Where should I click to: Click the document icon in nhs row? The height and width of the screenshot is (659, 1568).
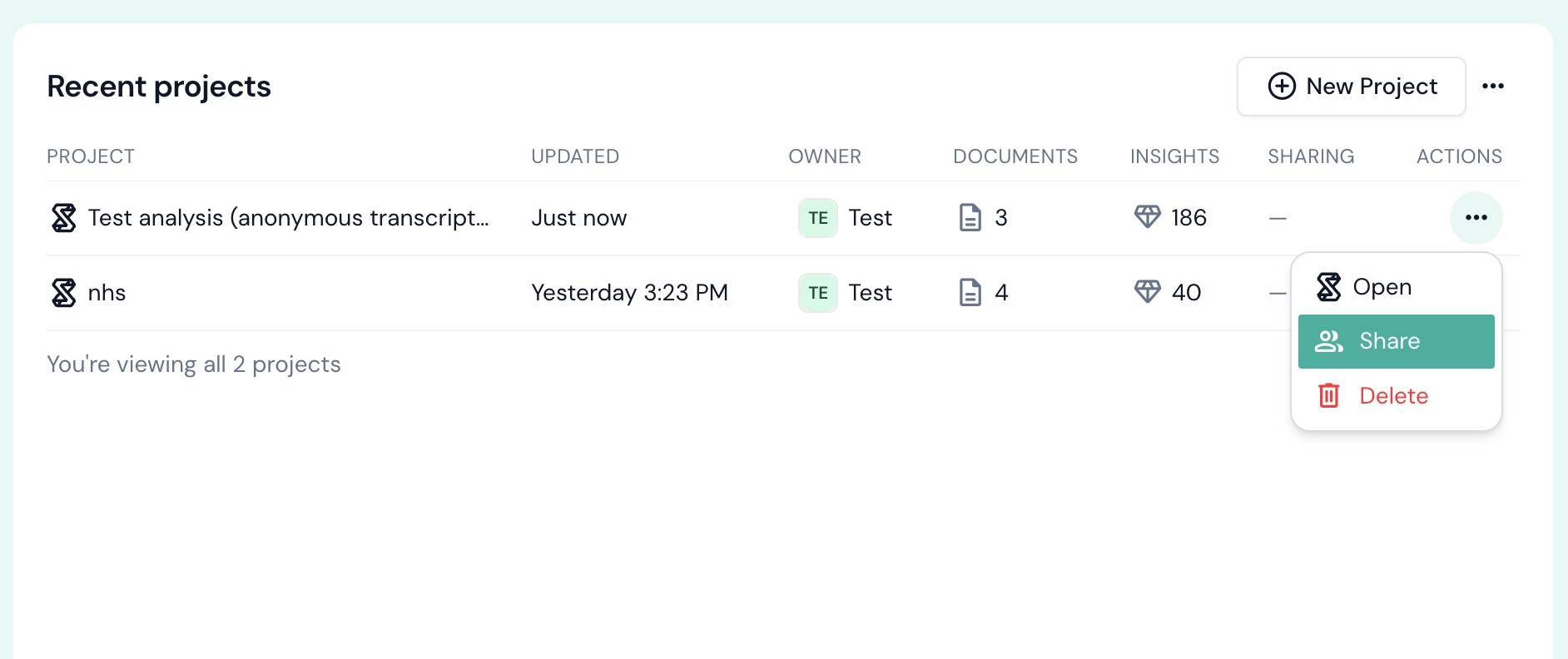click(970, 293)
